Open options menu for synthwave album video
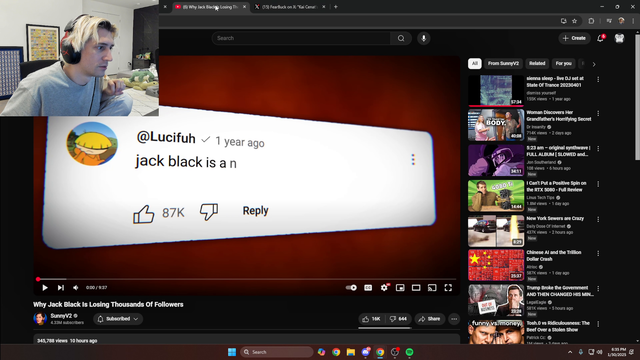The image size is (640, 360). pos(598,149)
